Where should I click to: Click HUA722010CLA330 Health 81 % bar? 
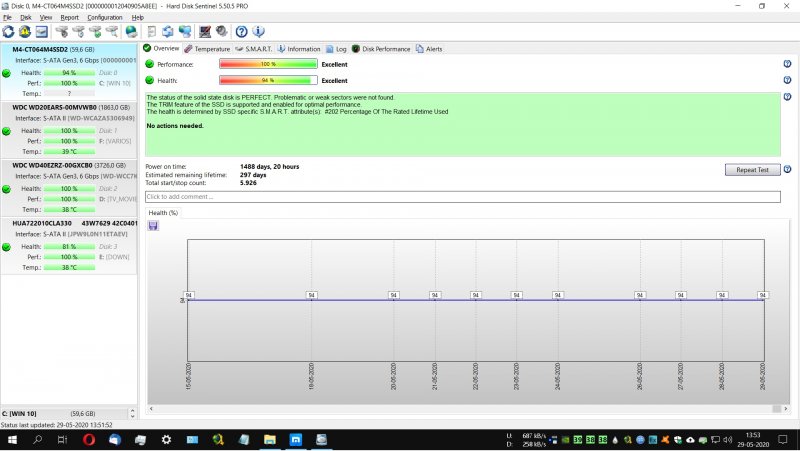tap(69, 246)
